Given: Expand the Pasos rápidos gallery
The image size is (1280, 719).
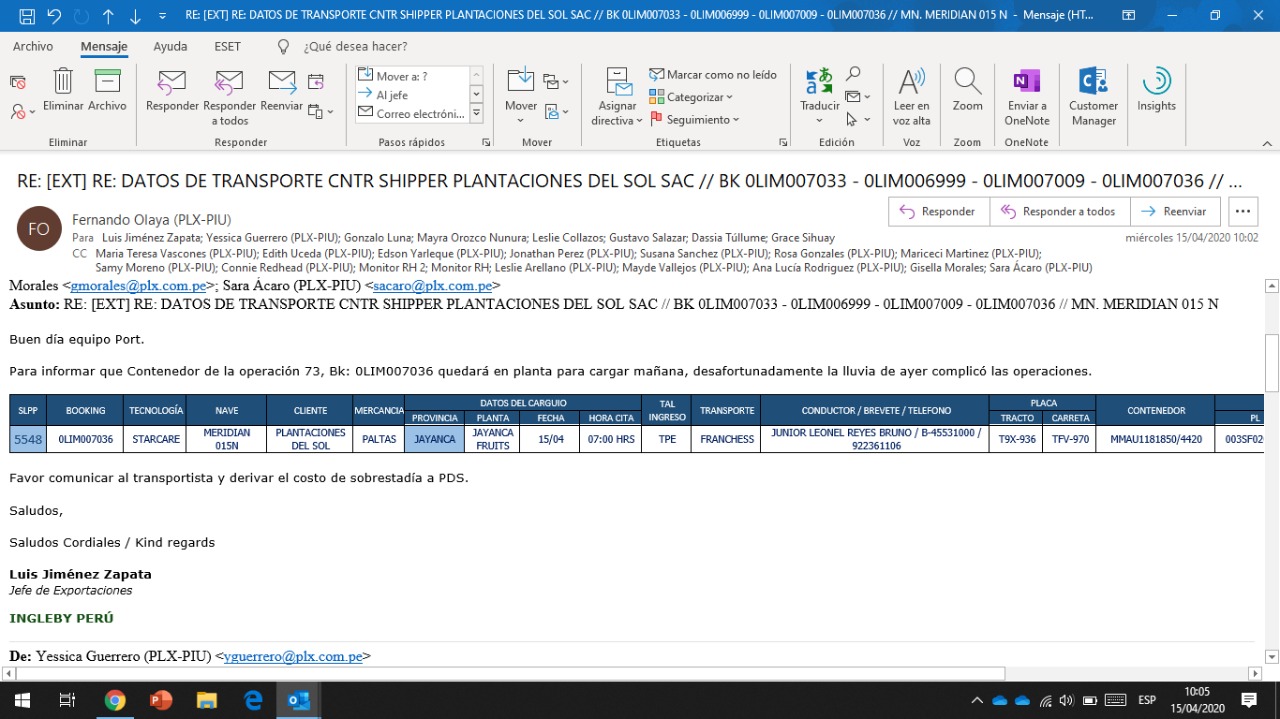Looking at the screenshot, I should pos(476,114).
